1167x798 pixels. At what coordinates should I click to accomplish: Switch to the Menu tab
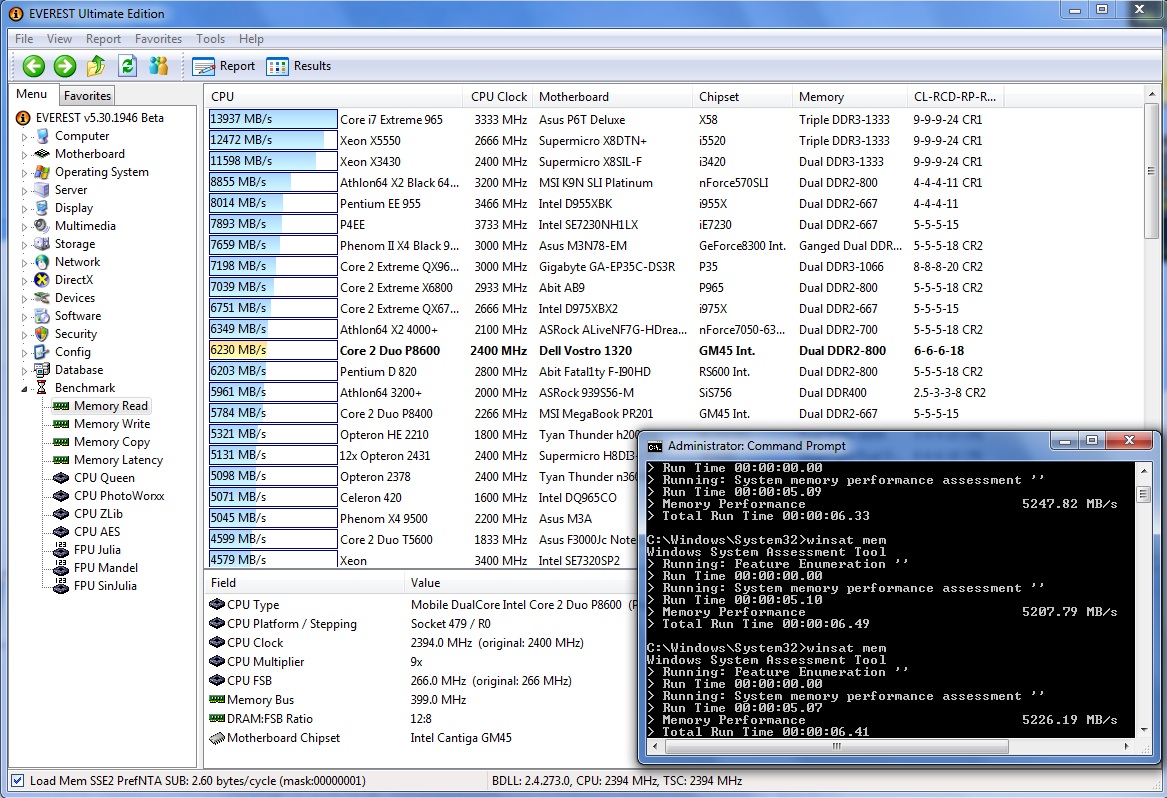point(32,94)
